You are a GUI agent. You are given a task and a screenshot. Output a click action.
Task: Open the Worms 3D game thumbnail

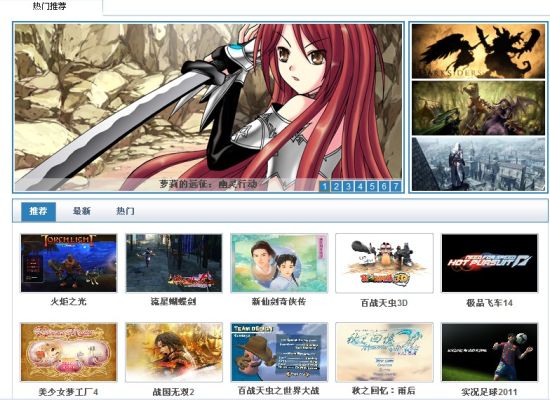pos(384,263)
